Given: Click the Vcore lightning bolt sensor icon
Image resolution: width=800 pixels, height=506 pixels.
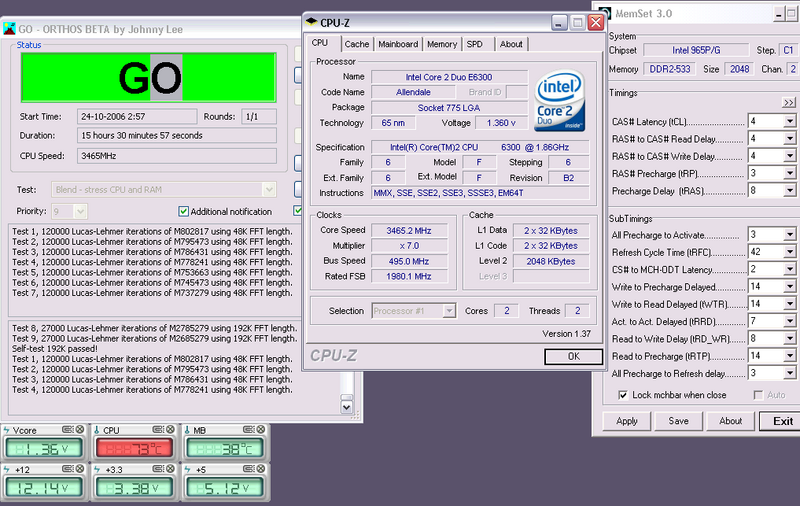Looking at the screenshot, I should 7,430.
